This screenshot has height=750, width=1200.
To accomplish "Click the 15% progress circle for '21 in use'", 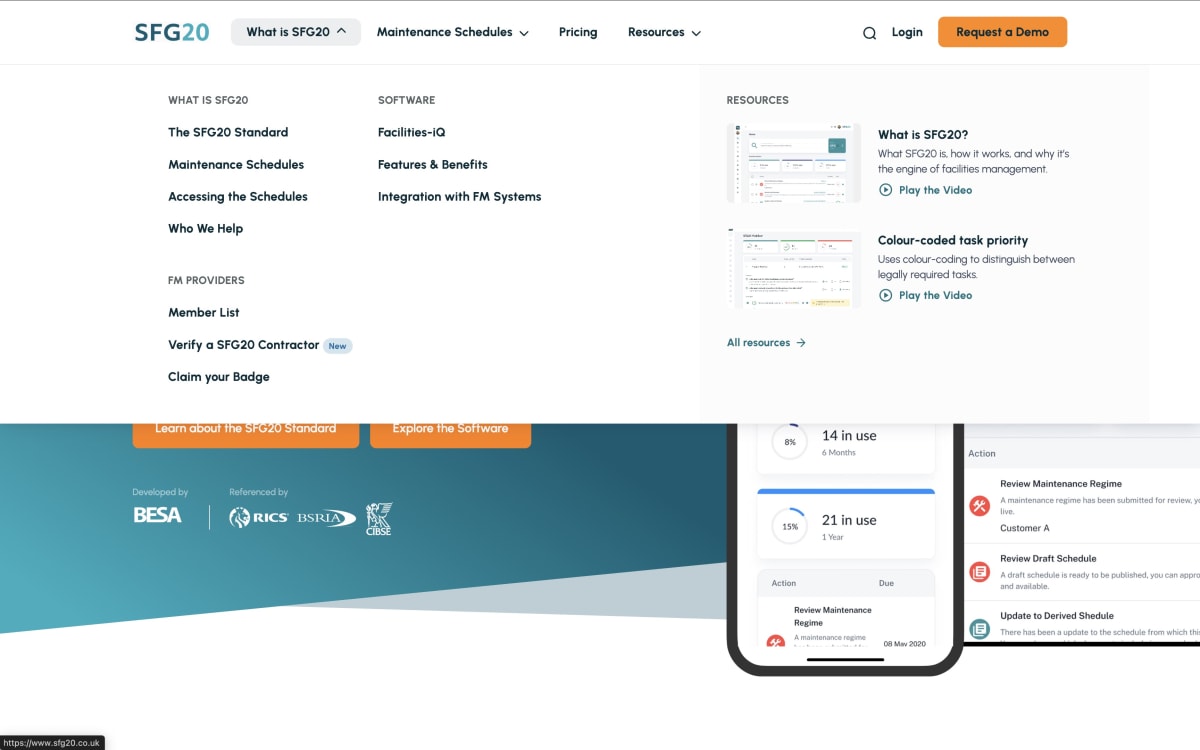I will tap(789, 526).
